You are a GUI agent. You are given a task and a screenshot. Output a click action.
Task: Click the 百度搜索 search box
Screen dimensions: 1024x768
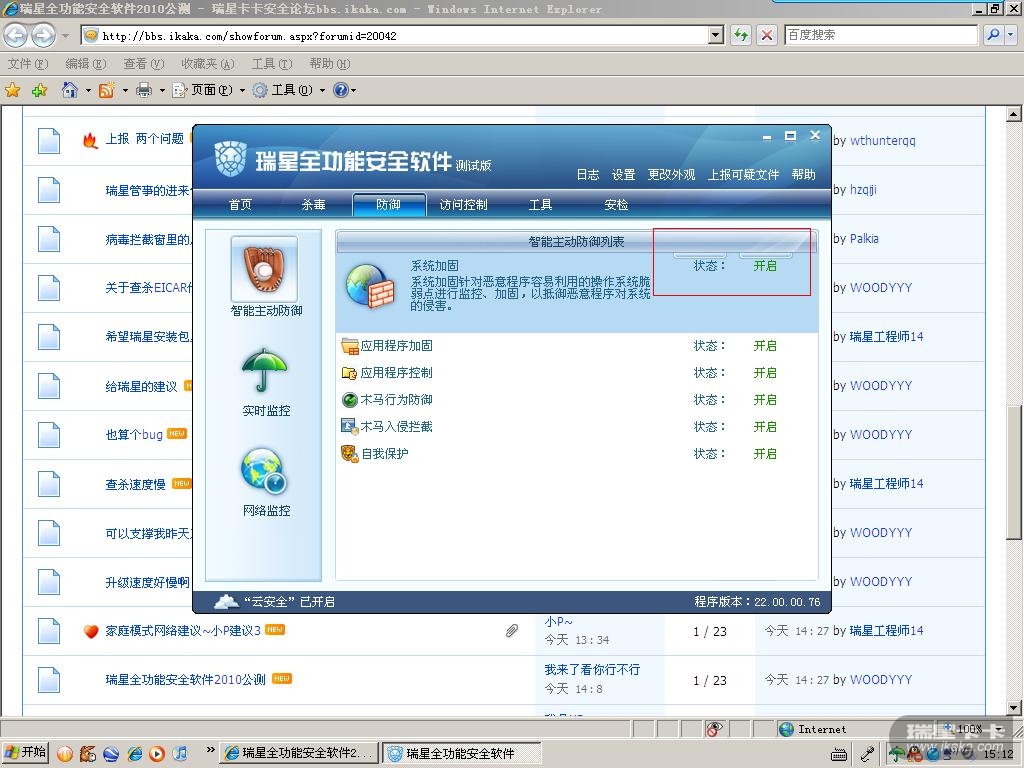[880, 35]
